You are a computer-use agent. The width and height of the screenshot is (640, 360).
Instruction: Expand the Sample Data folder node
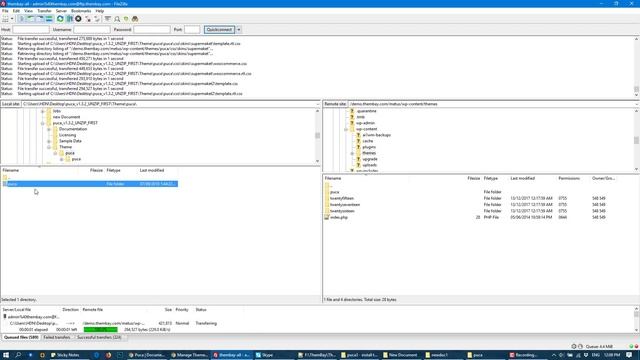click(49, 141)
